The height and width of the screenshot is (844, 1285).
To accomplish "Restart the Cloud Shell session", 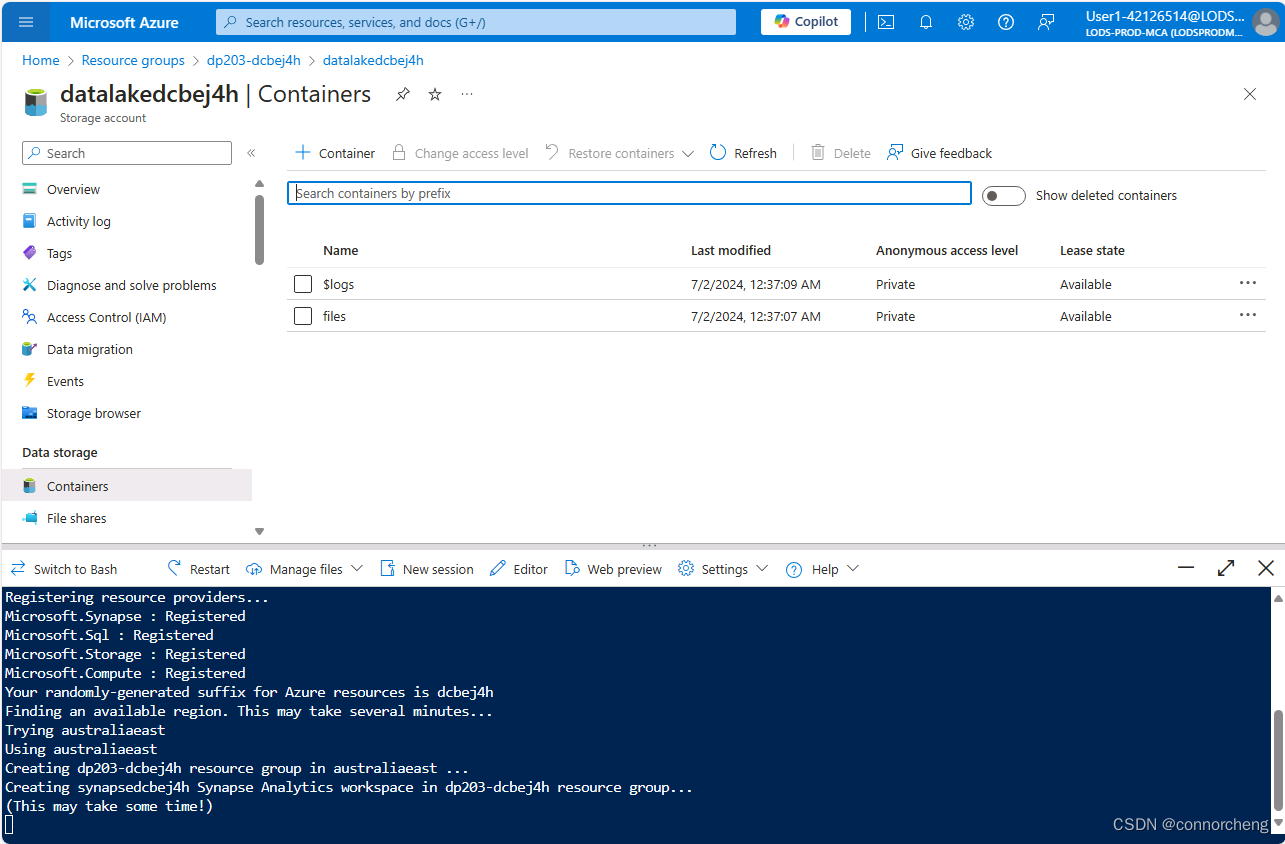I will coord(198,569).
